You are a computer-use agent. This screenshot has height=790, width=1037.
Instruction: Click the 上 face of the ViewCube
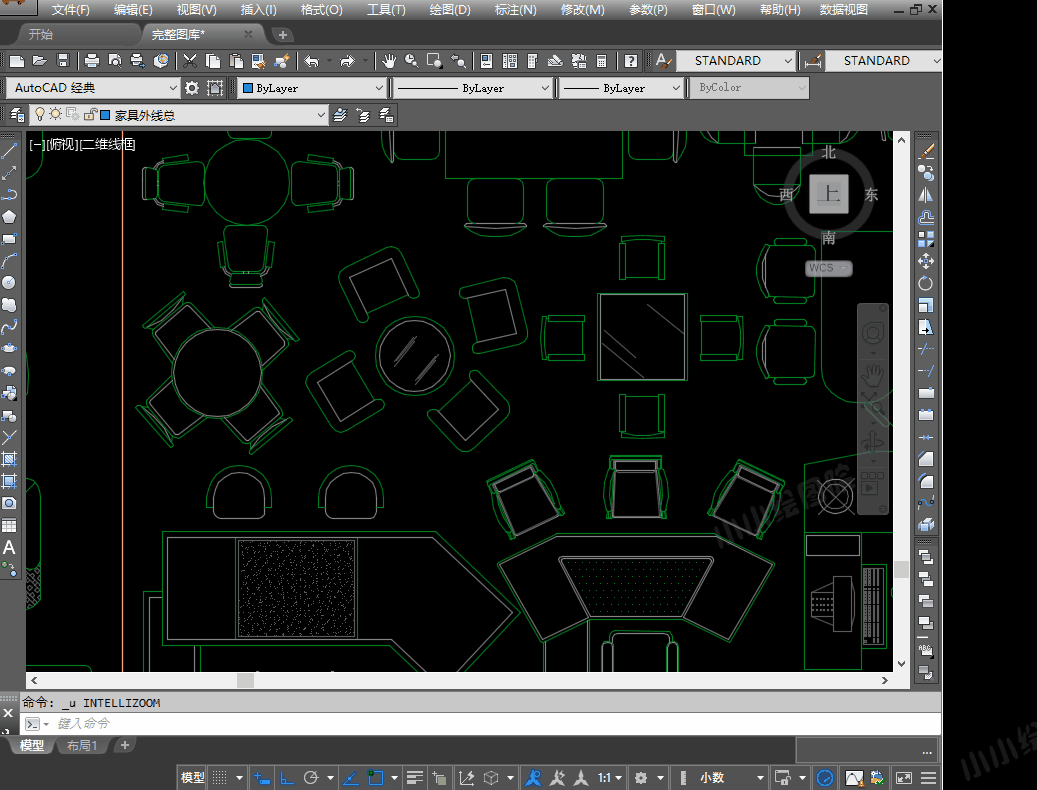pos(829,194)
